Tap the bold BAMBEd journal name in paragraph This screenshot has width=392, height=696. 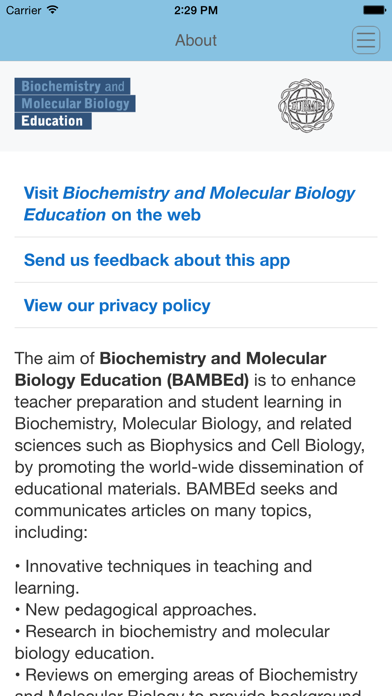coord(170,369)
